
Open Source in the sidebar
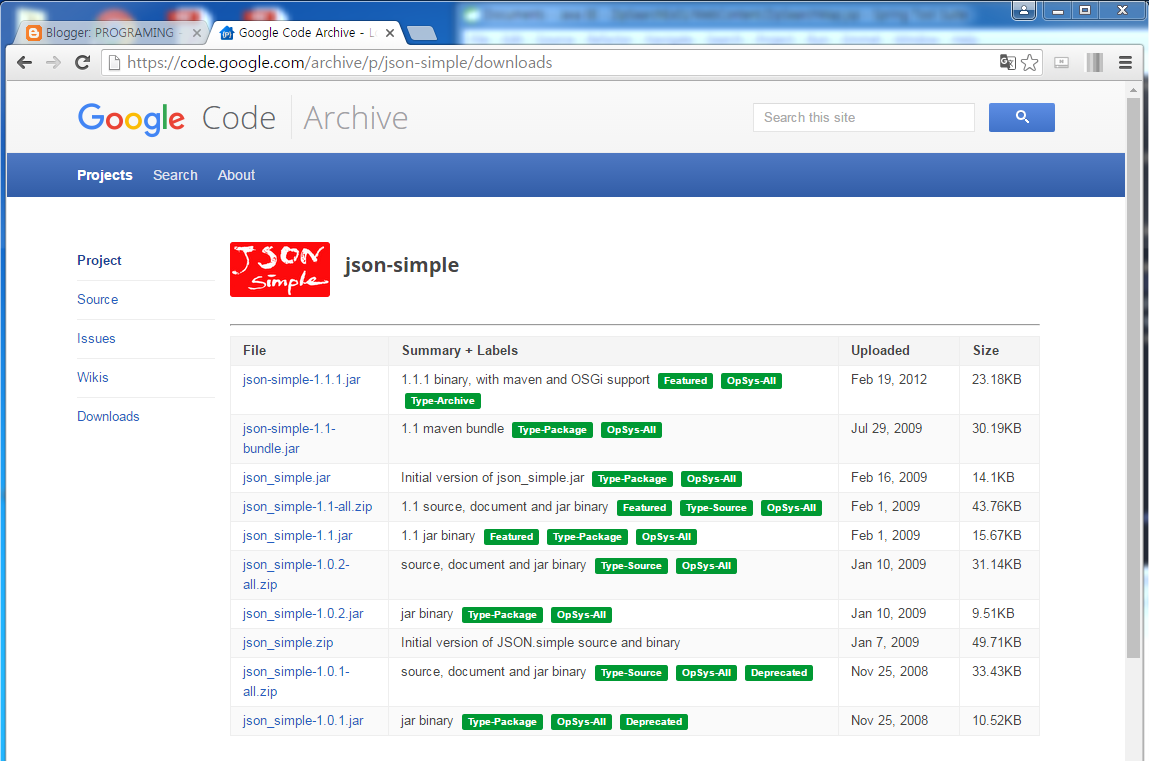[97, 300]
